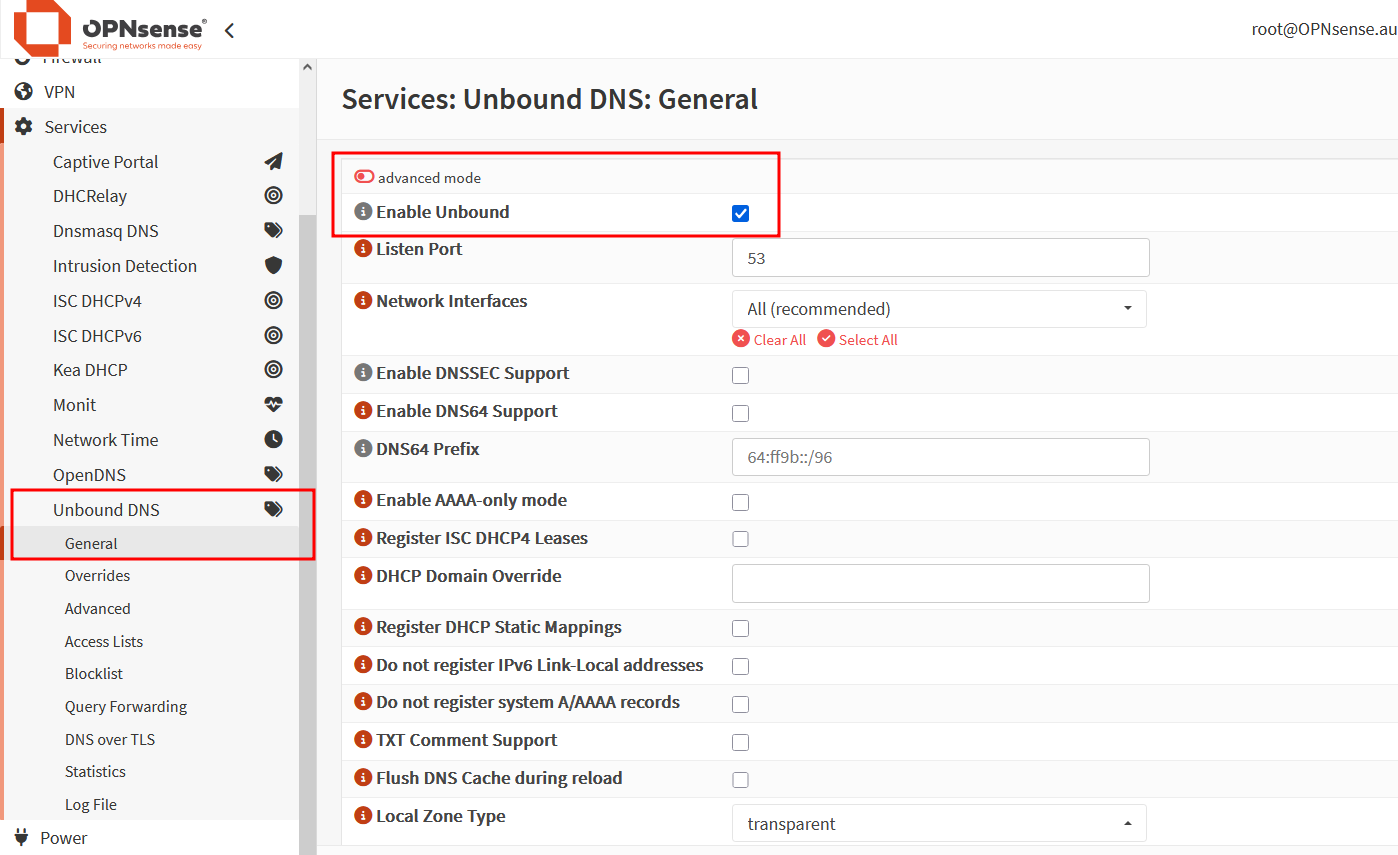This screenshot has width=1398, height=855.
Task: Click the Listen Port input field
Action: [941, 258]
